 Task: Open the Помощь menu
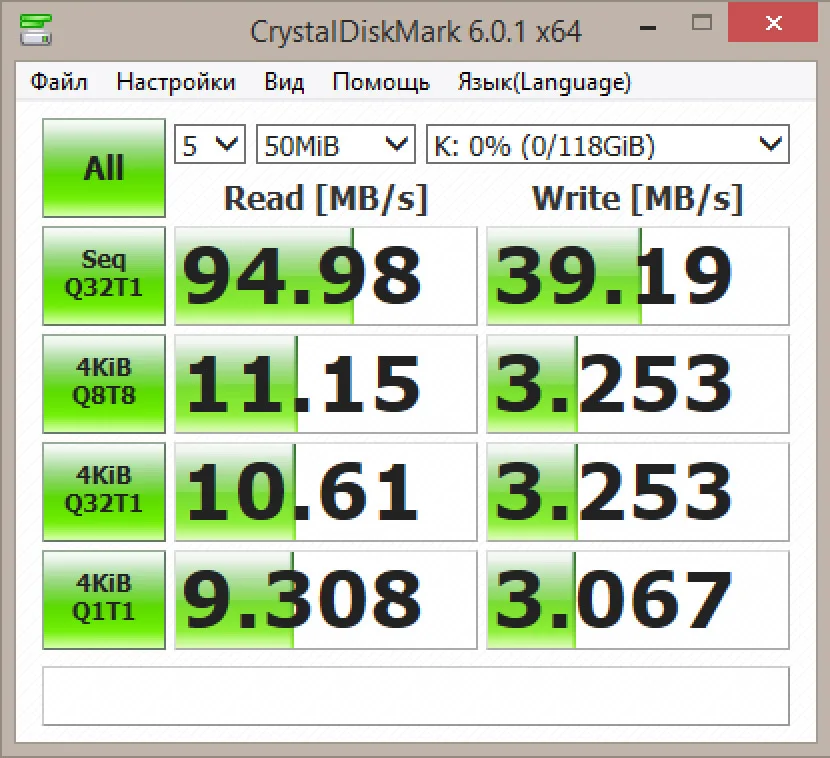pos(381,82)
